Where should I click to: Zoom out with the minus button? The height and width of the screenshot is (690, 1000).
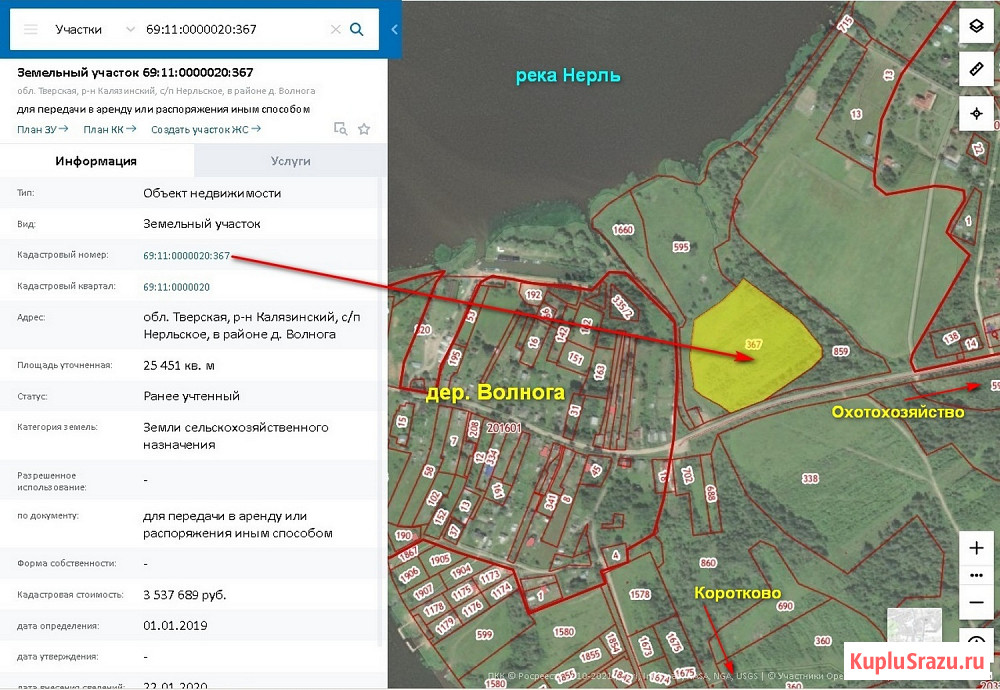point(976,602)
